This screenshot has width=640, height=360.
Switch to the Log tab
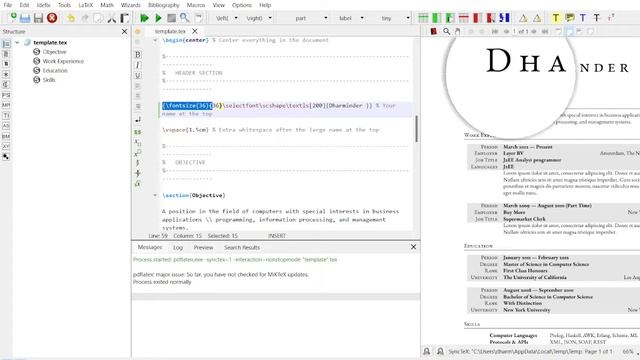point(178,247)
